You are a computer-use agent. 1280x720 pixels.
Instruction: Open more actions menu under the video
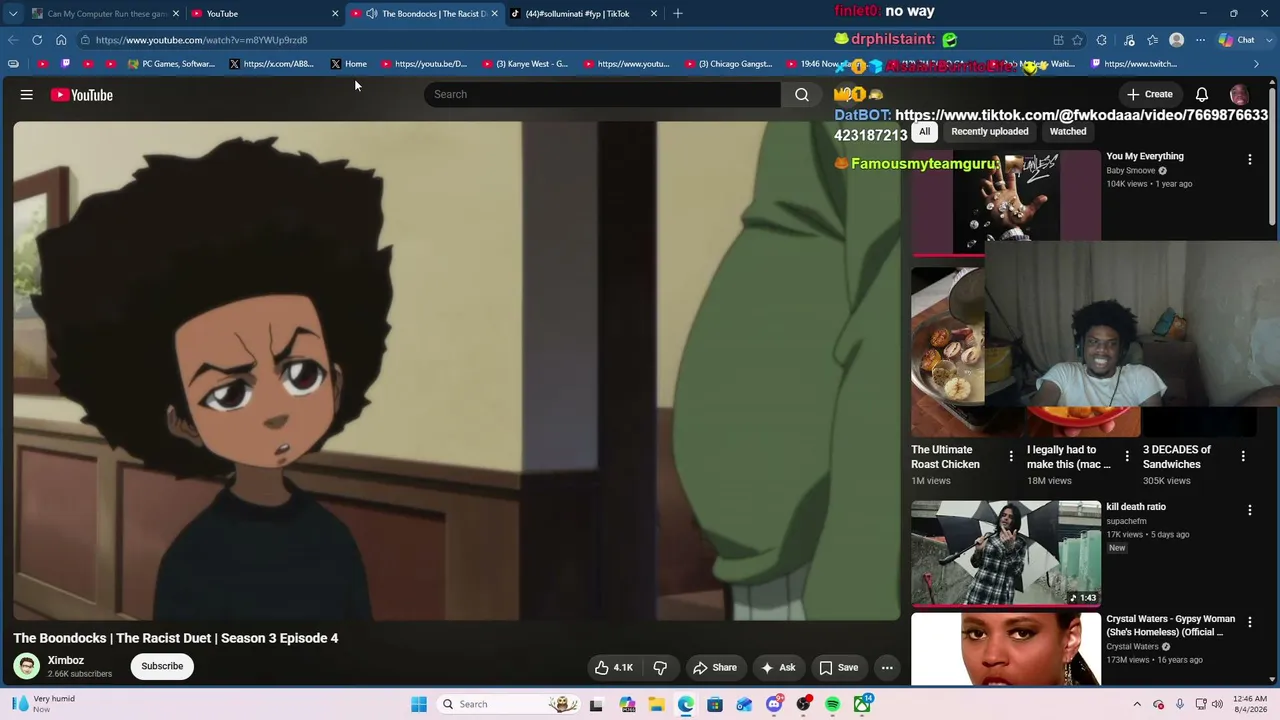coord(887,667)
